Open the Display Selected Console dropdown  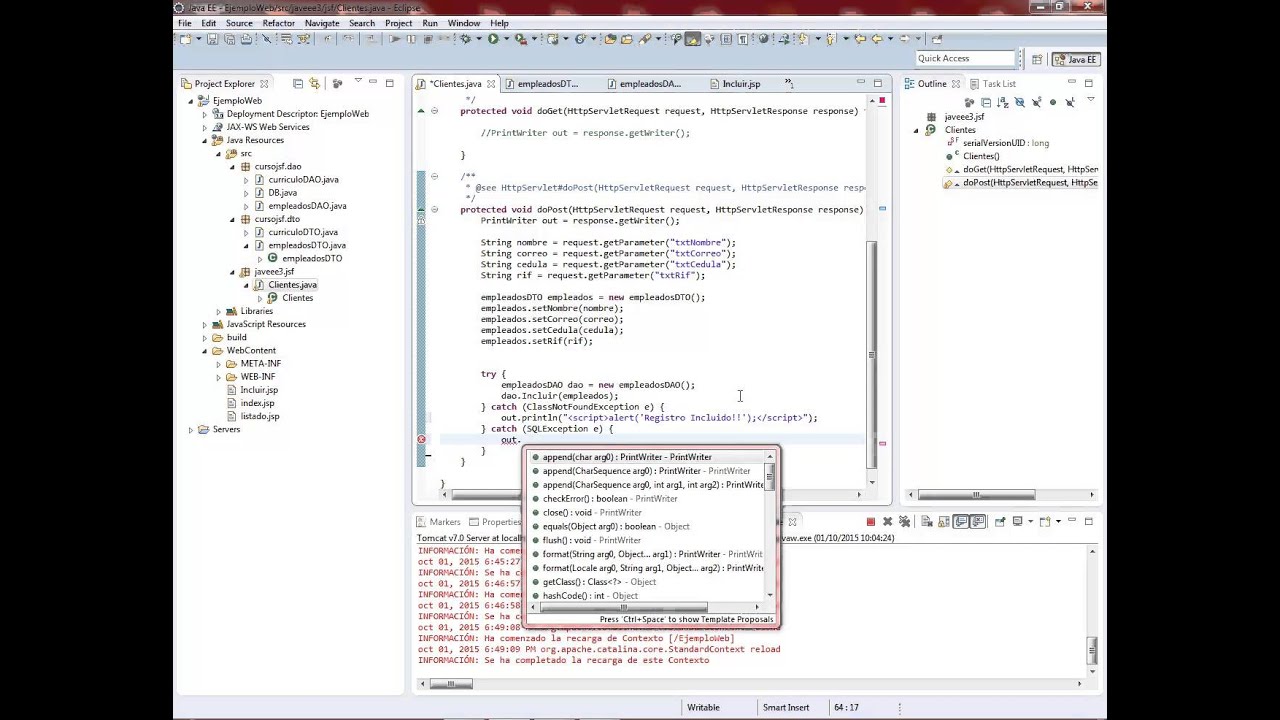(1030, 522)
